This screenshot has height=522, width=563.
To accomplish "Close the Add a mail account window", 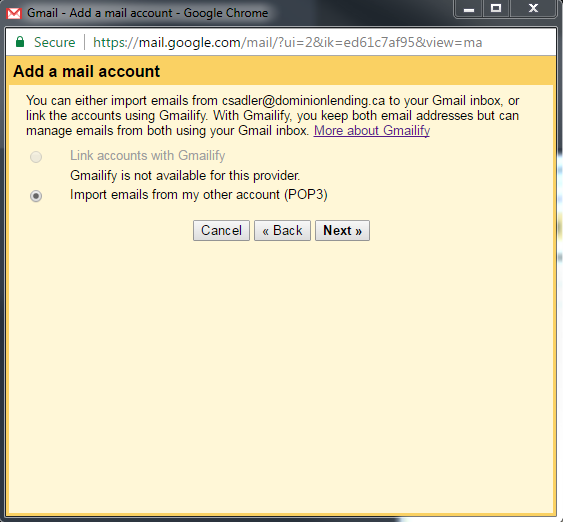I will (x=533, y=9).
